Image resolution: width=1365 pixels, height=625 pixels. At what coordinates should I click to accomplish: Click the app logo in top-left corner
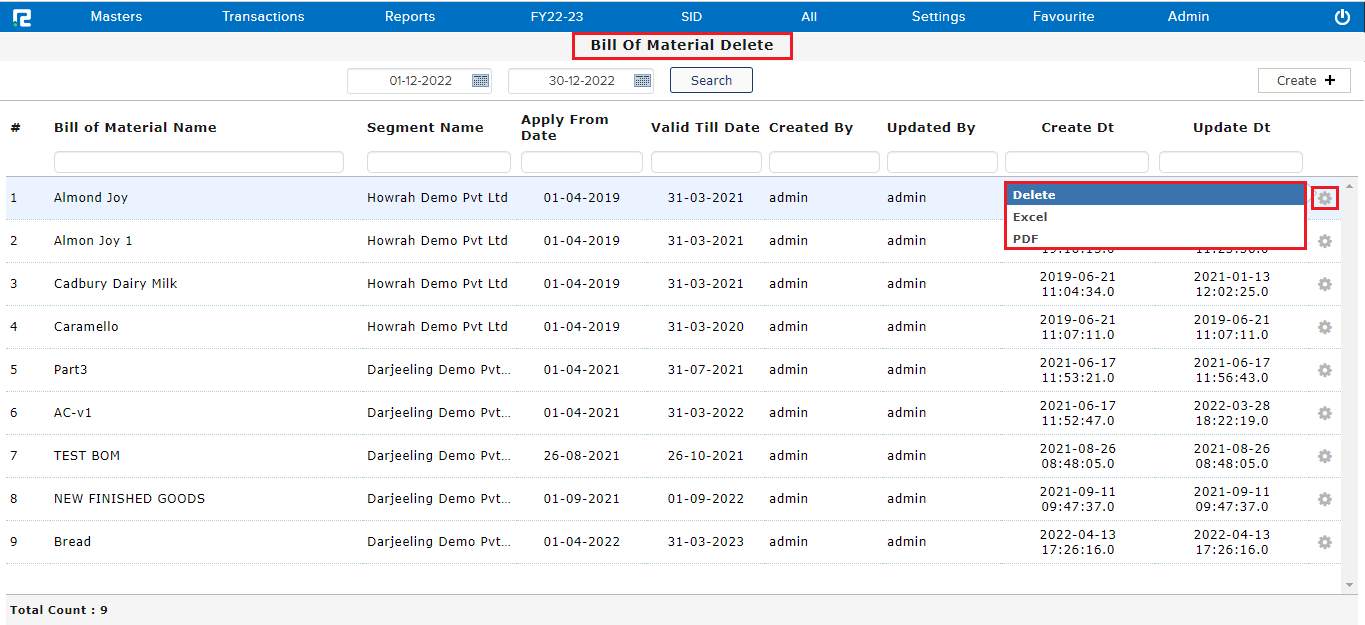(21, 17)
